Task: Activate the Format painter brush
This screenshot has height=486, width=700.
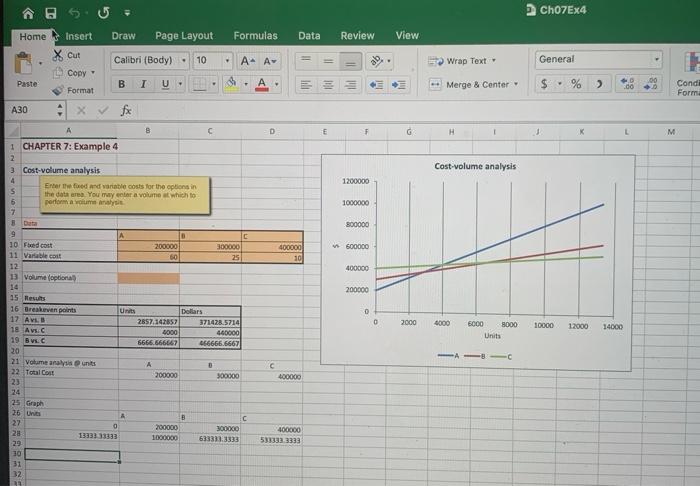Action: 58,90
